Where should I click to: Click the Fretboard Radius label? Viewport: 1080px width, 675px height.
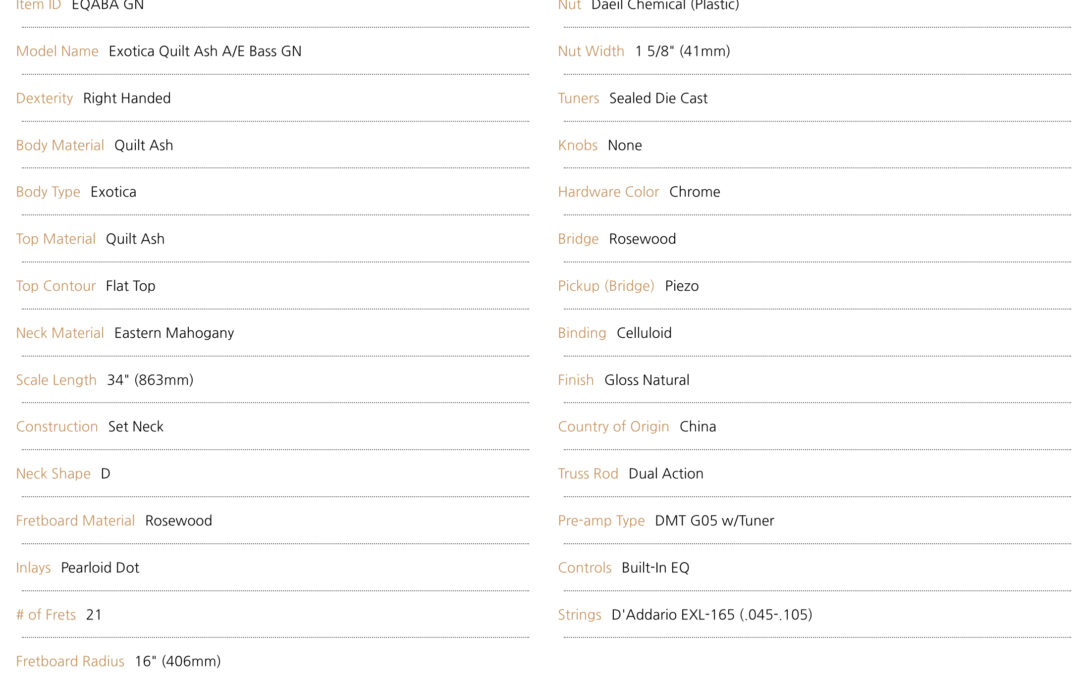coord(70,661)
